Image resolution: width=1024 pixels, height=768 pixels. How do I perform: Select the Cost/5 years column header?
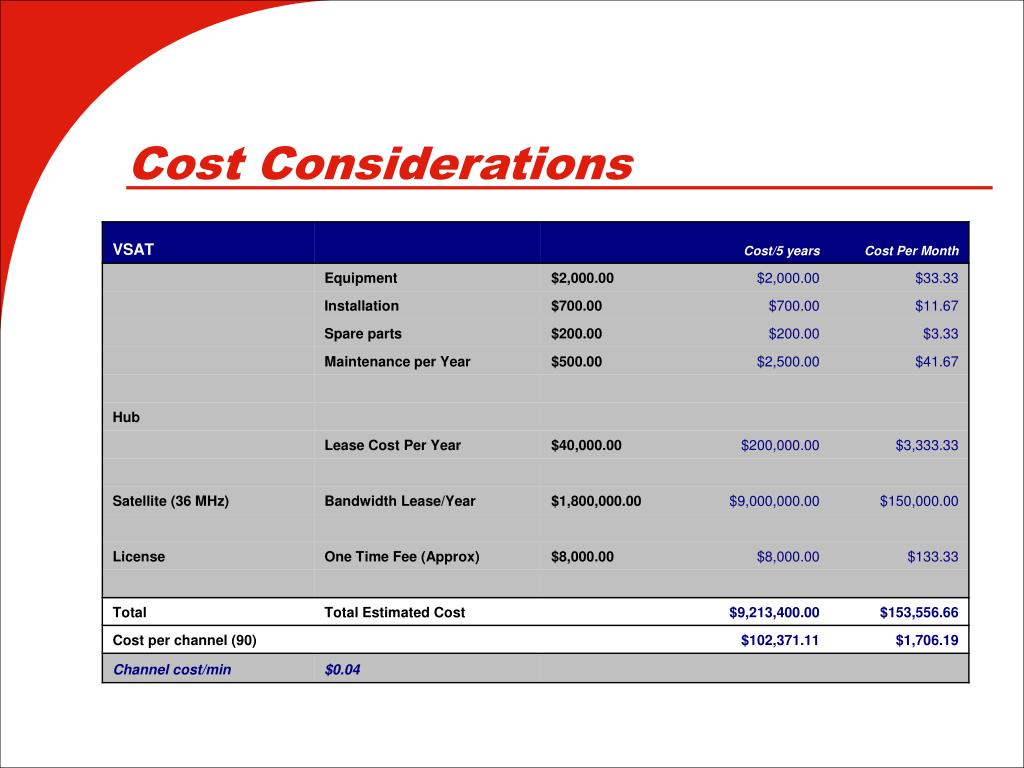pyautogui.click(x=782, y=251)
